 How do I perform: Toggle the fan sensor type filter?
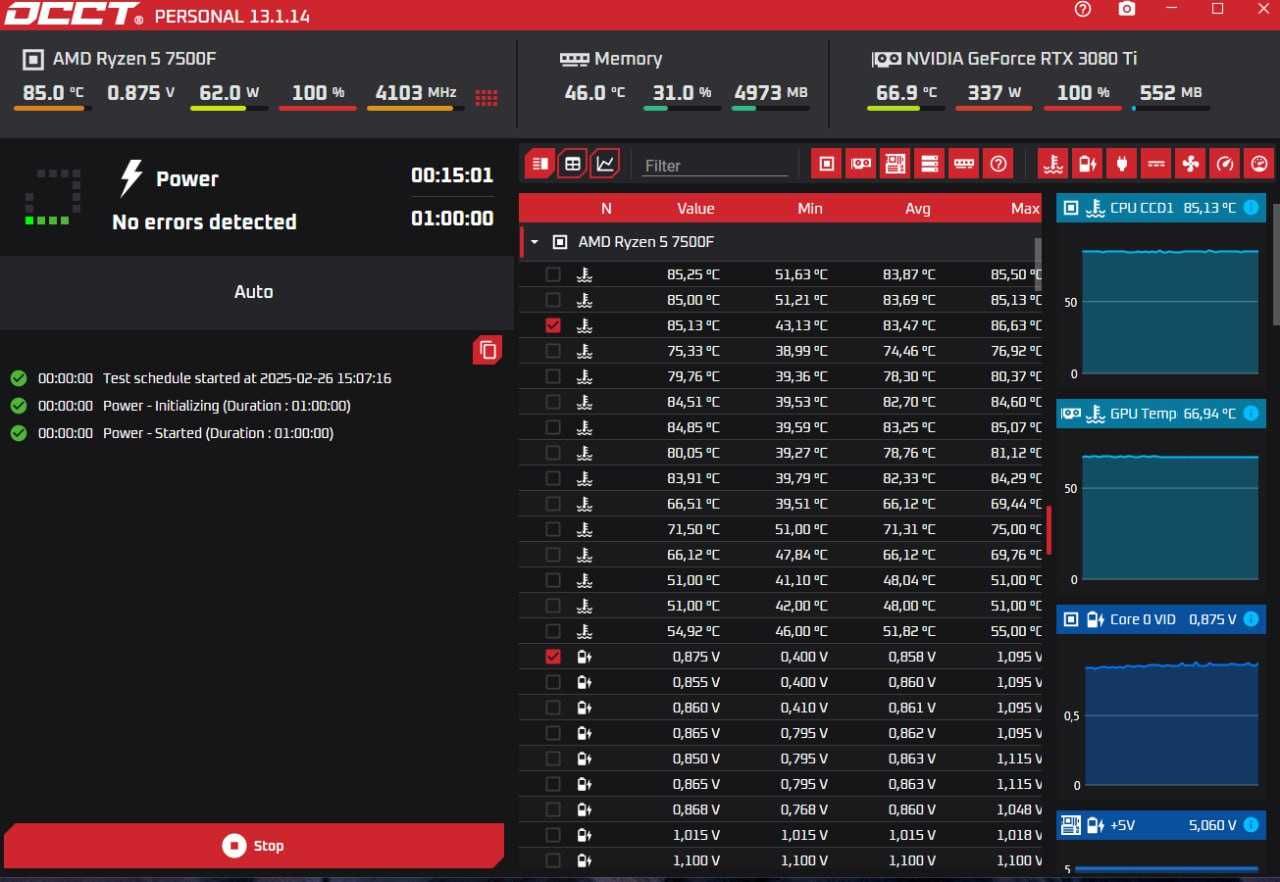point(1190,164)
